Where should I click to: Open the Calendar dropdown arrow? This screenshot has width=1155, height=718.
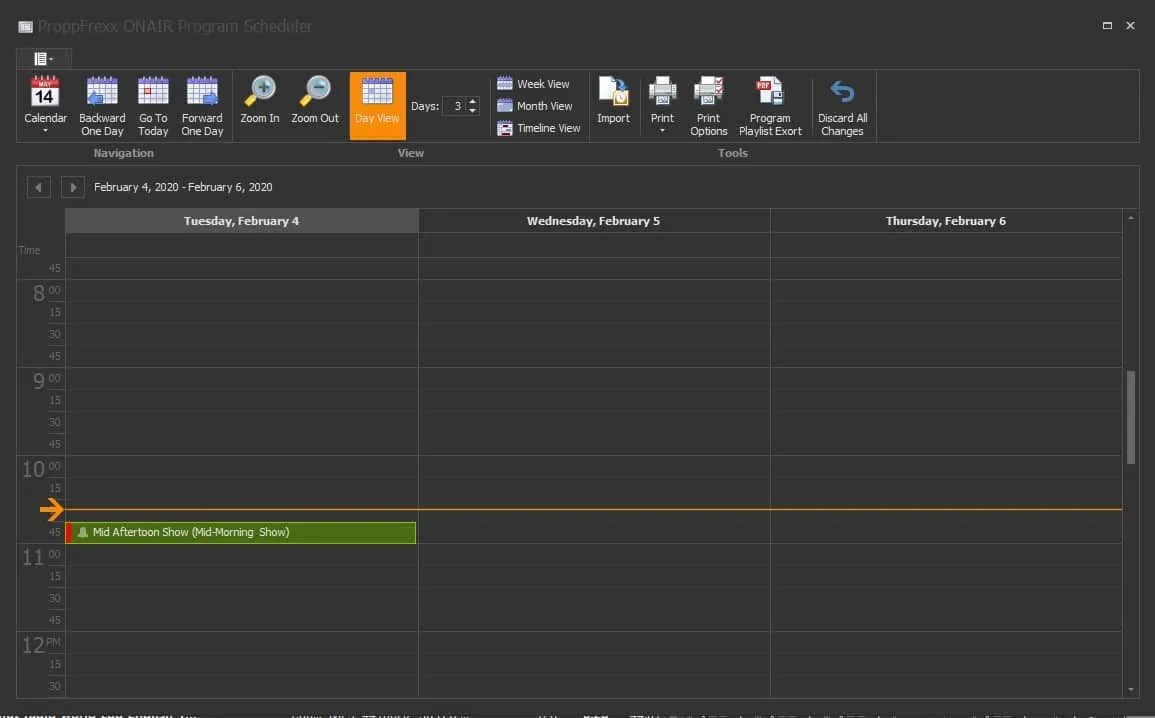(x=45, y=133)
